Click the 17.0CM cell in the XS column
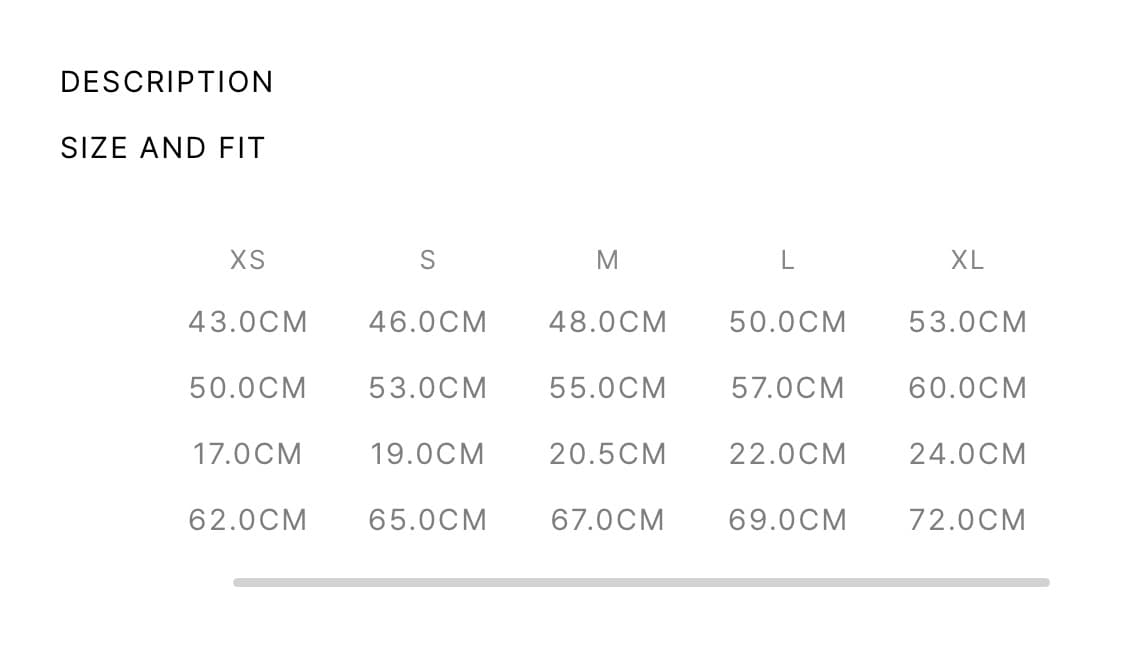Viewport: 1125px width, 663px height. click(x=248, y=454)
